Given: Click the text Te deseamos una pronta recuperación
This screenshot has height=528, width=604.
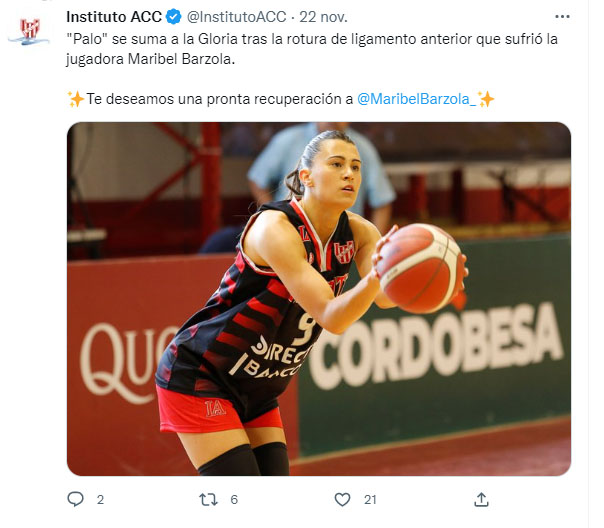Looking at the screenshot, I should click(220, 99).
